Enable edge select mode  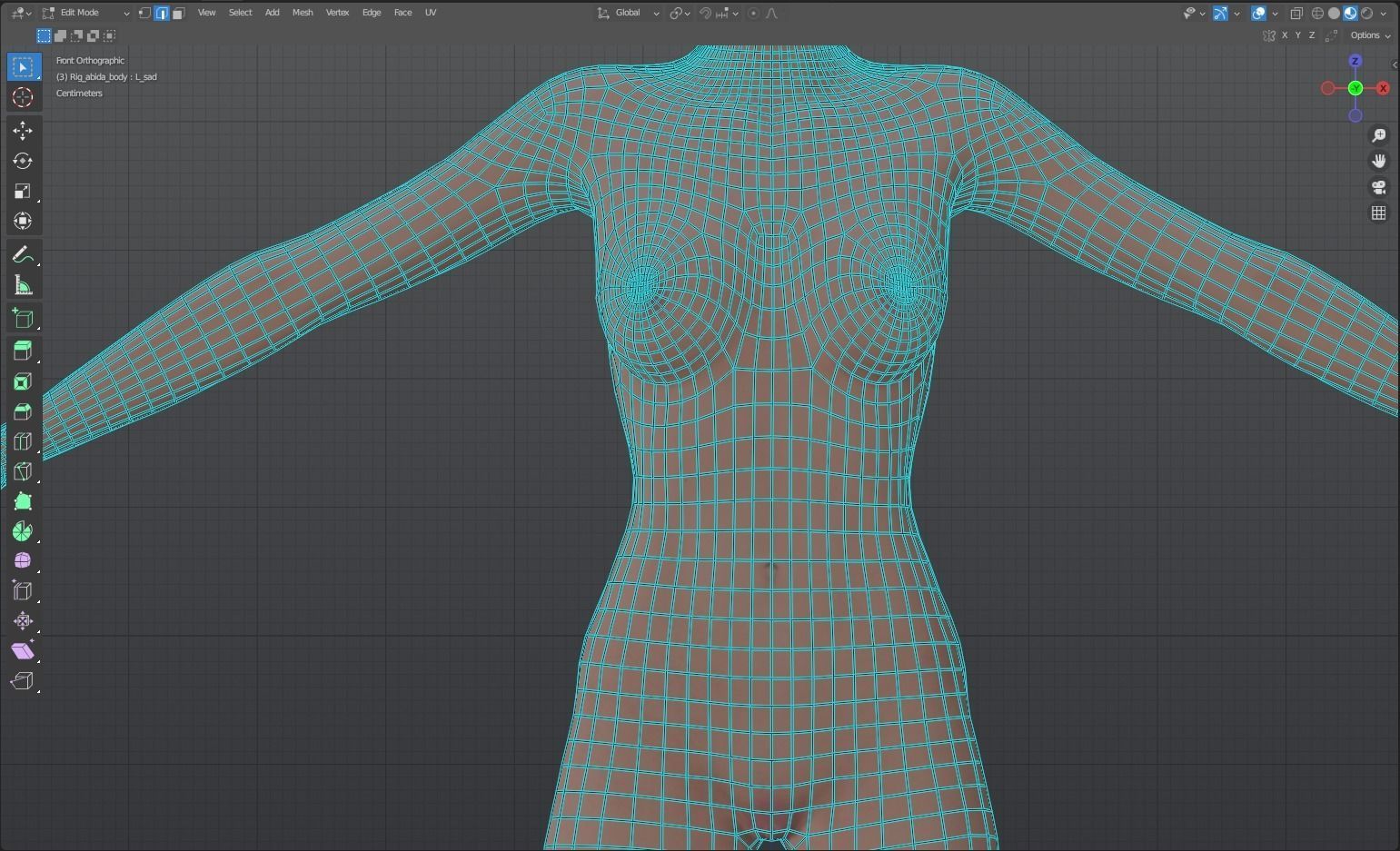161,13
